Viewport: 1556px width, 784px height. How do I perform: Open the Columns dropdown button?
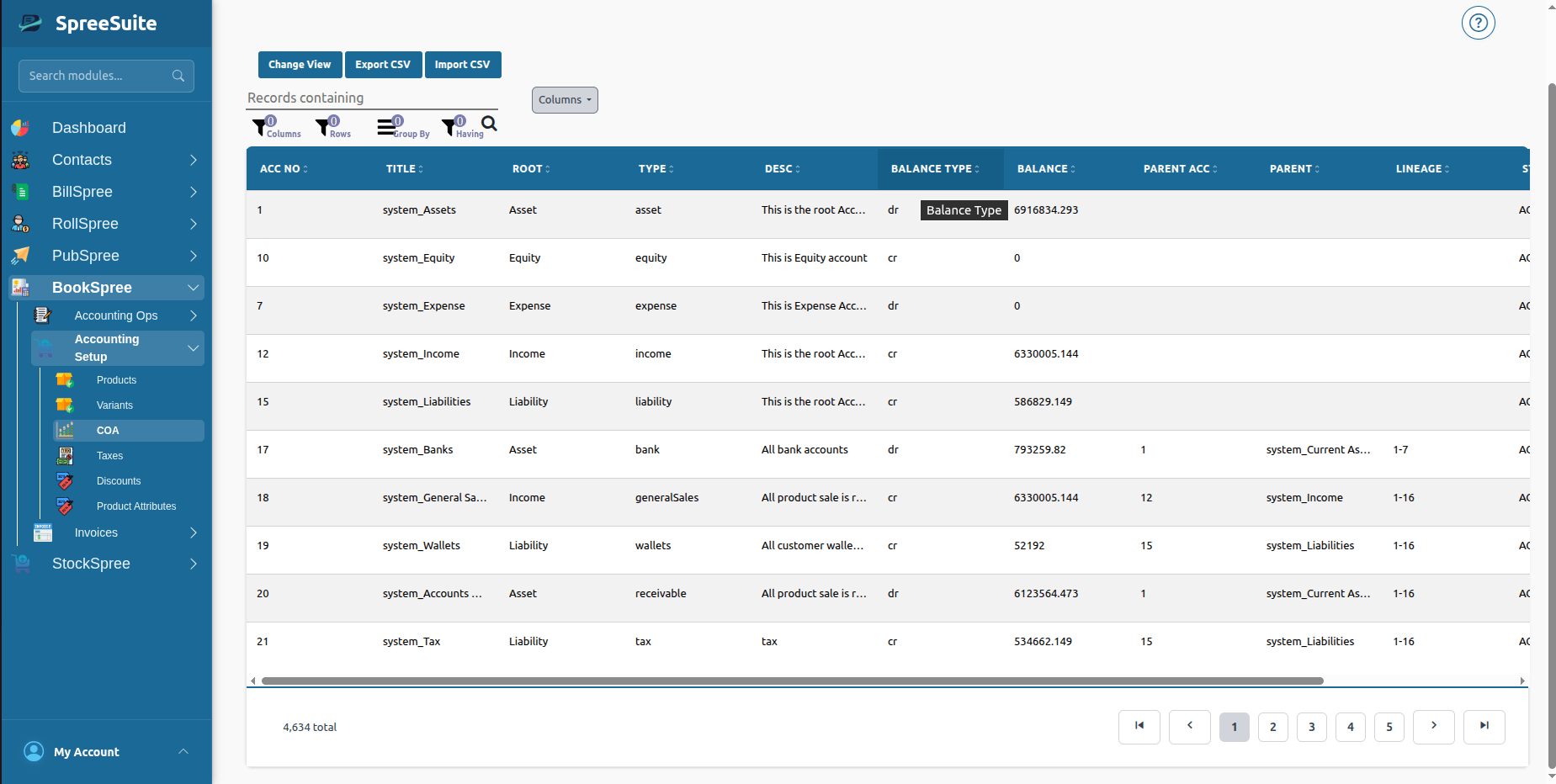point(565,100)
